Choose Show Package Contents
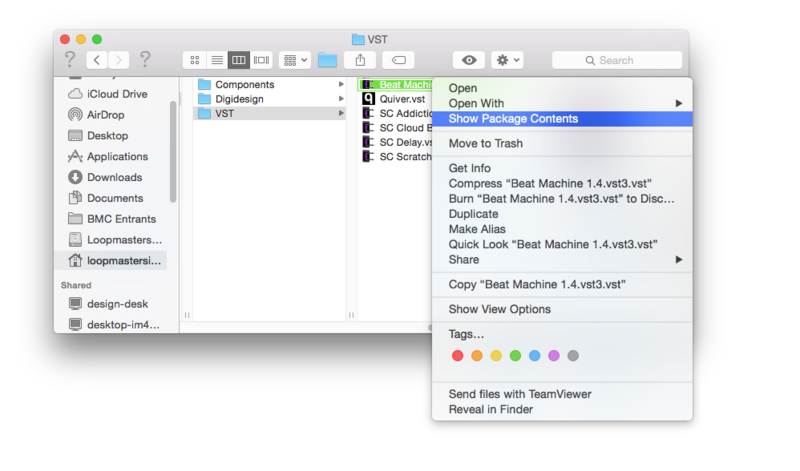Screen dimensions: 800x471 [x=562, y=119]
